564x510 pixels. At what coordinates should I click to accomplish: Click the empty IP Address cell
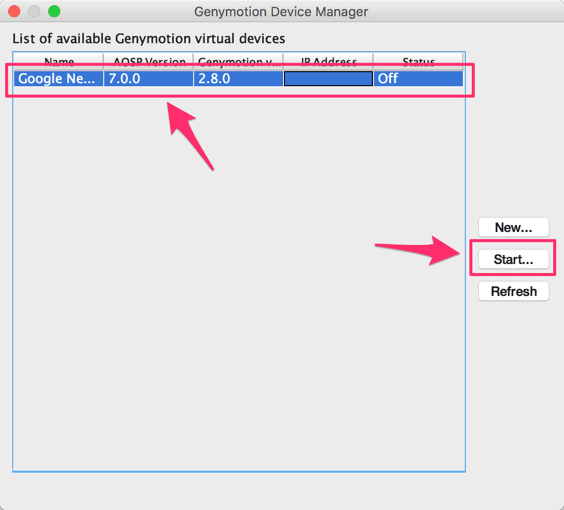[328, 78]
